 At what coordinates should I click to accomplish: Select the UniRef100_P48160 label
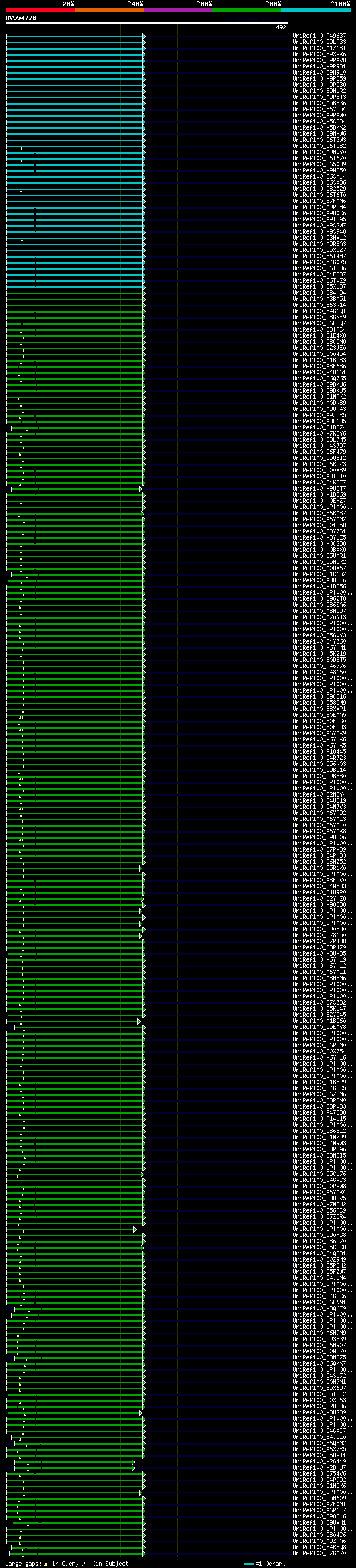(x=319, y=672)
